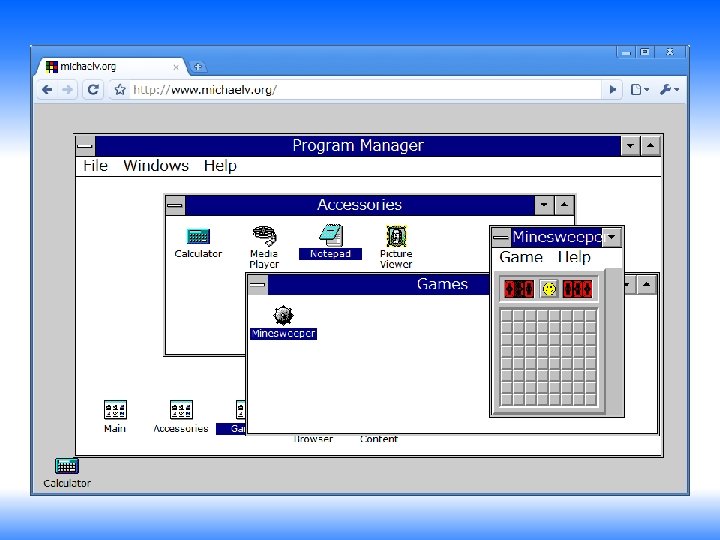Viewport: 720px width, 540px height.
Task: Minimize the Accessories window
Action: pos(544,205)
